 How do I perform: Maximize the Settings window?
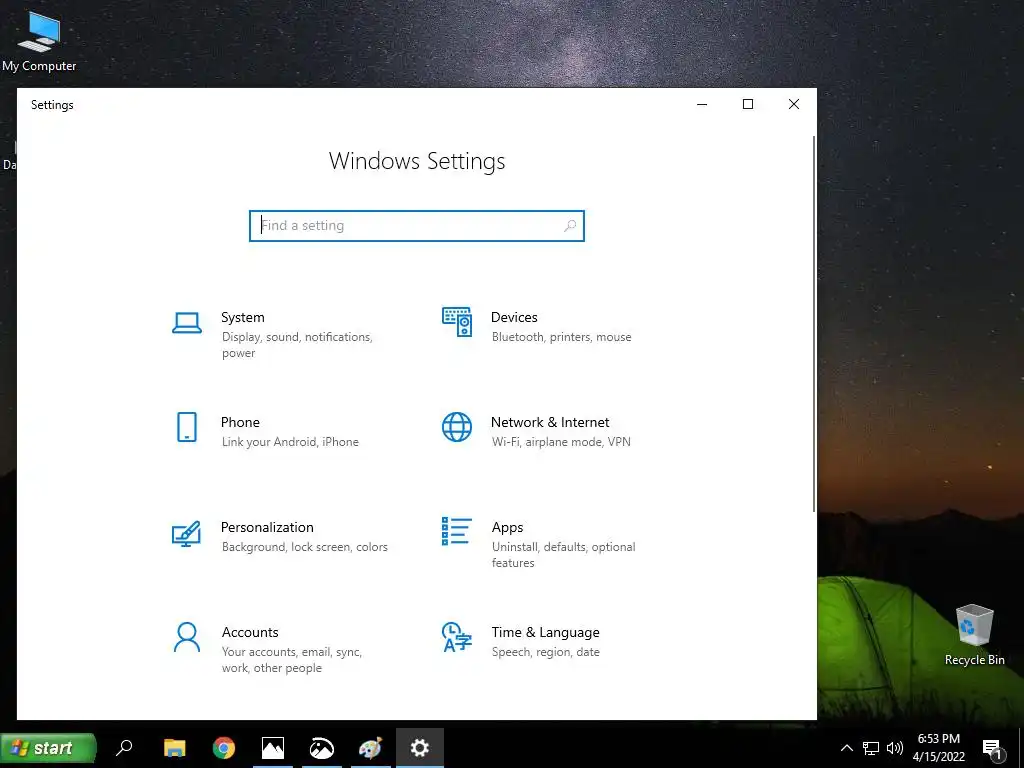748,104
